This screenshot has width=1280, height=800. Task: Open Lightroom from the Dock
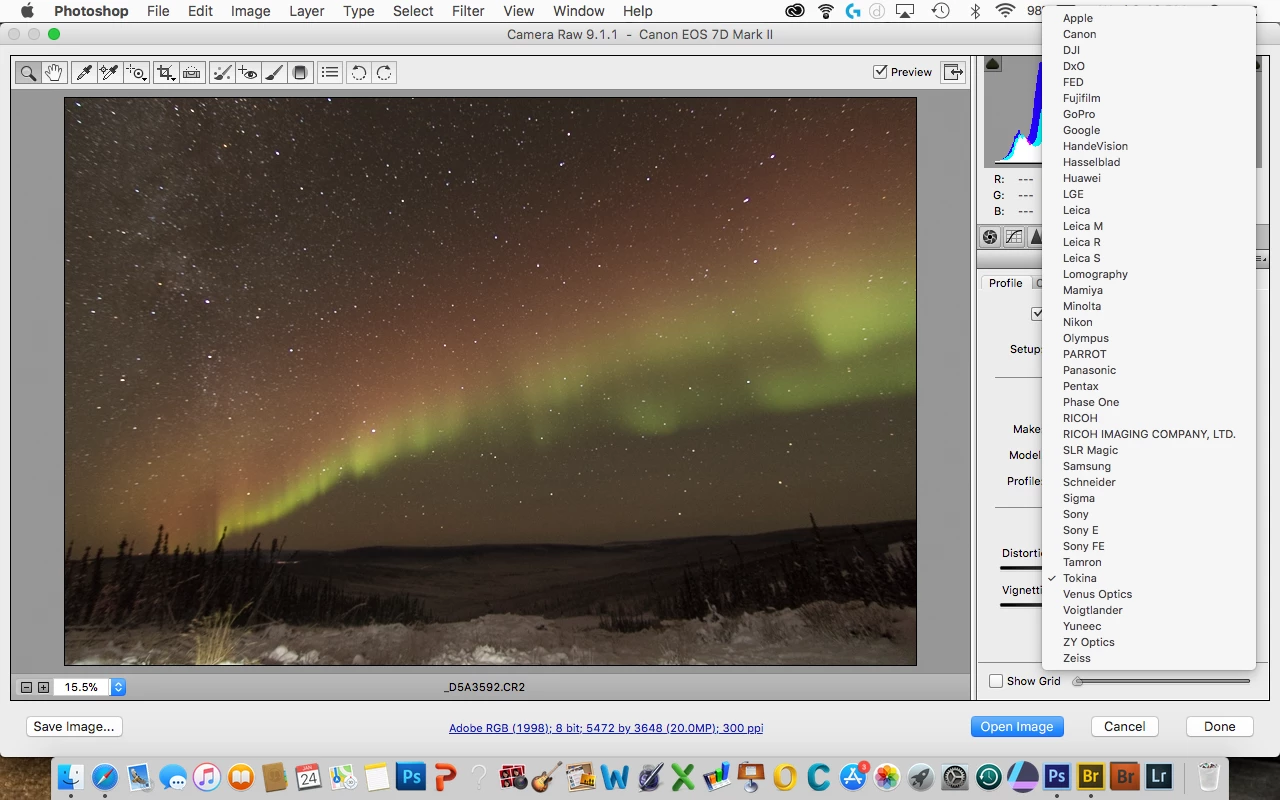tap(1159, 776)
